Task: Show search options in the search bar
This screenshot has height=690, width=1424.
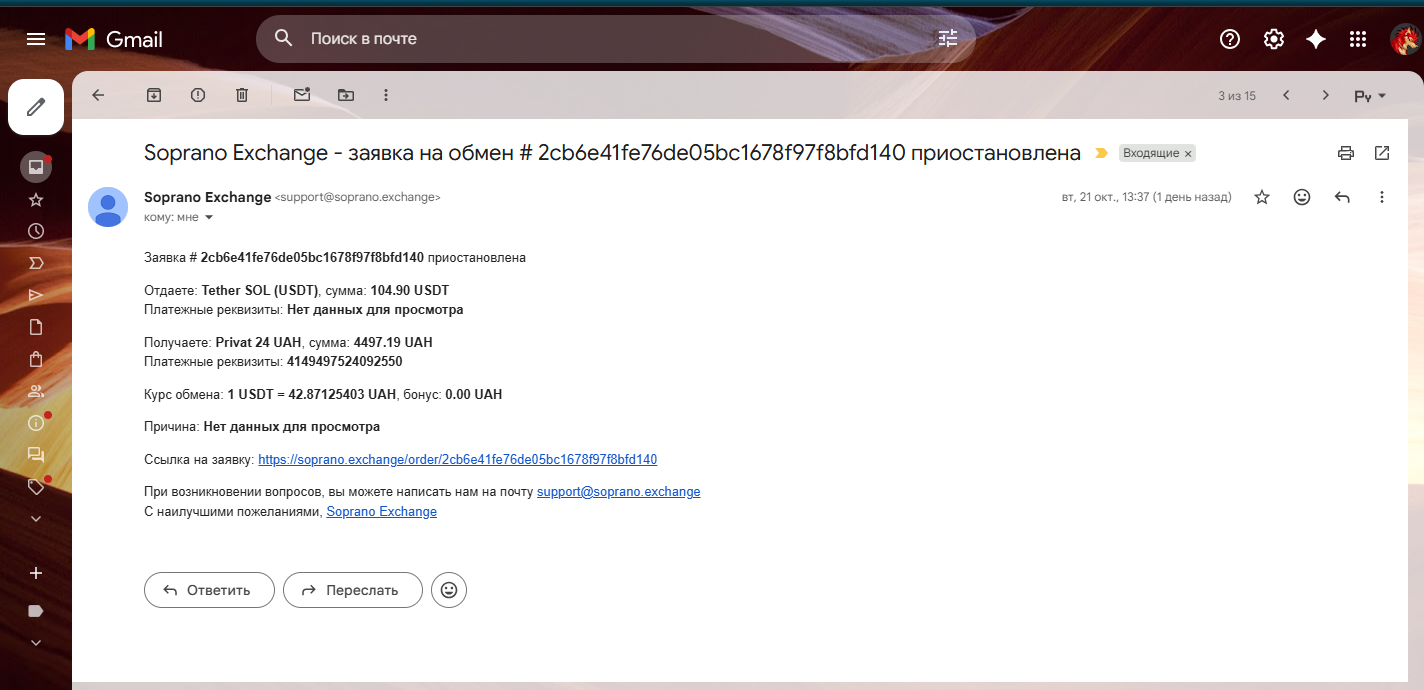Action: pyautogui.click(x=948, y=38)
